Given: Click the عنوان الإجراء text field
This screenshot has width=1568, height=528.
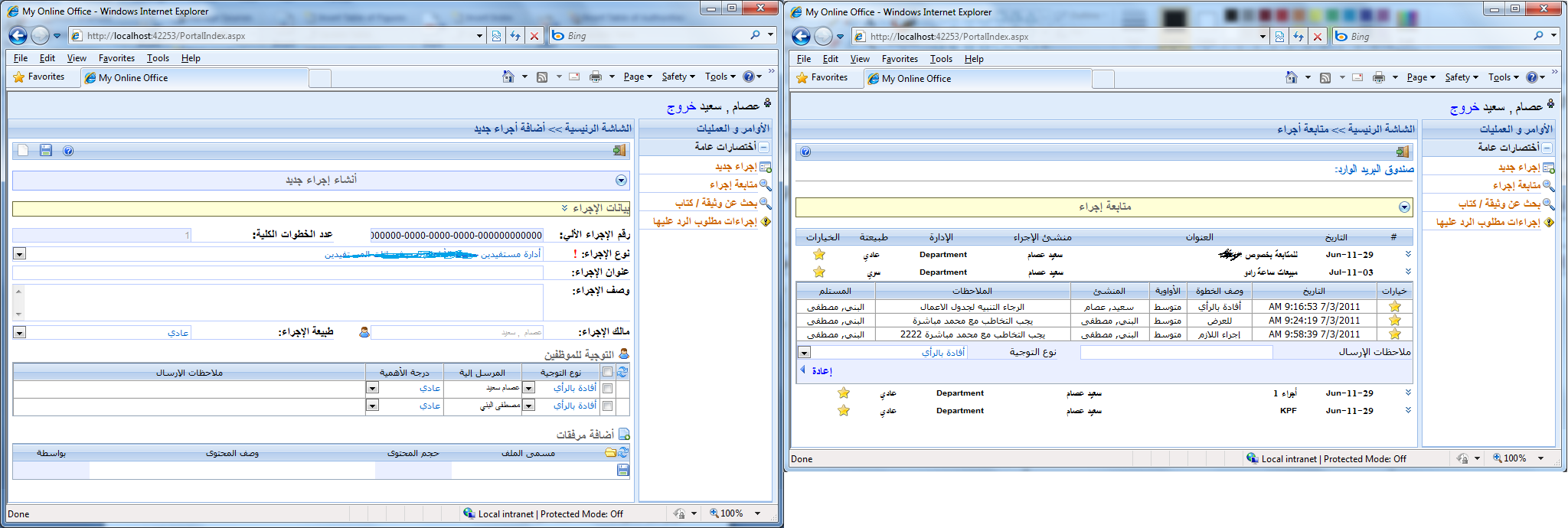Looking at the screenshot, I should [278, 272].
